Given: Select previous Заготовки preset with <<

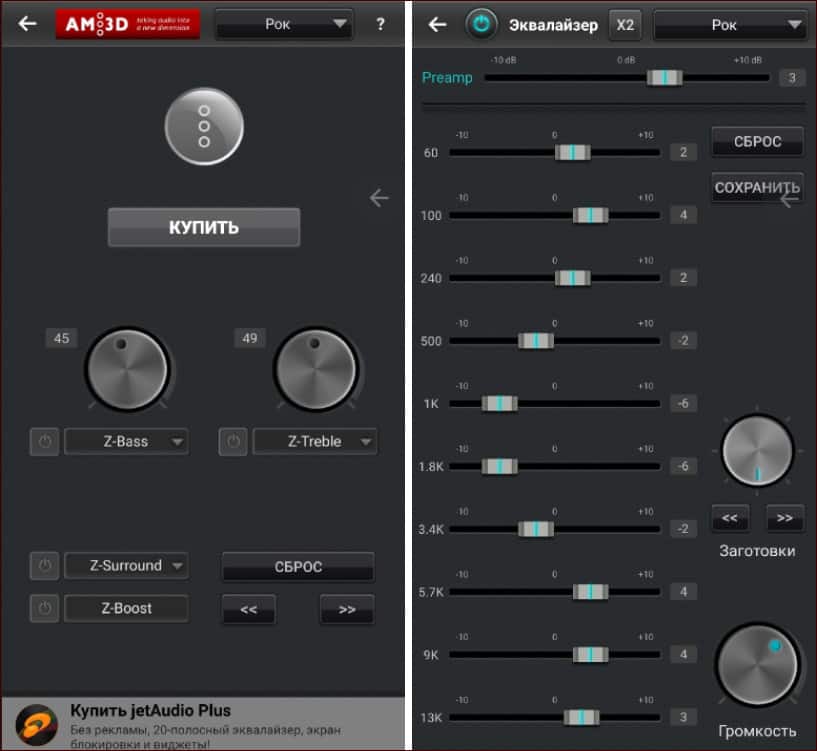Looking at the screenshot, I should (730, 518).
